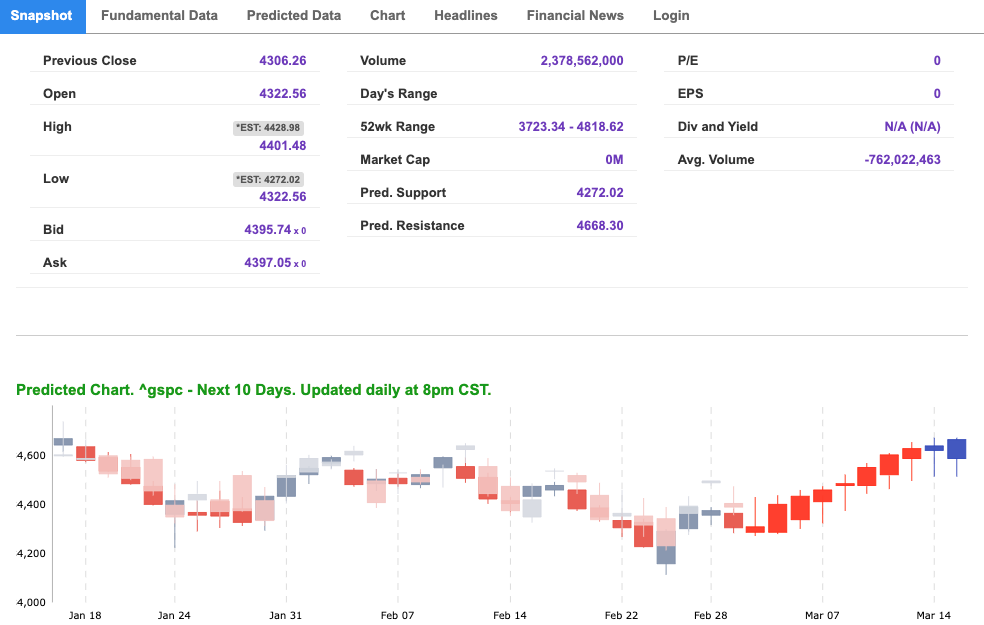Image resolution: width=984 pixels, height=625 pixels.
Task: Select the Open row value 4322.56
Action: (283, 93)
